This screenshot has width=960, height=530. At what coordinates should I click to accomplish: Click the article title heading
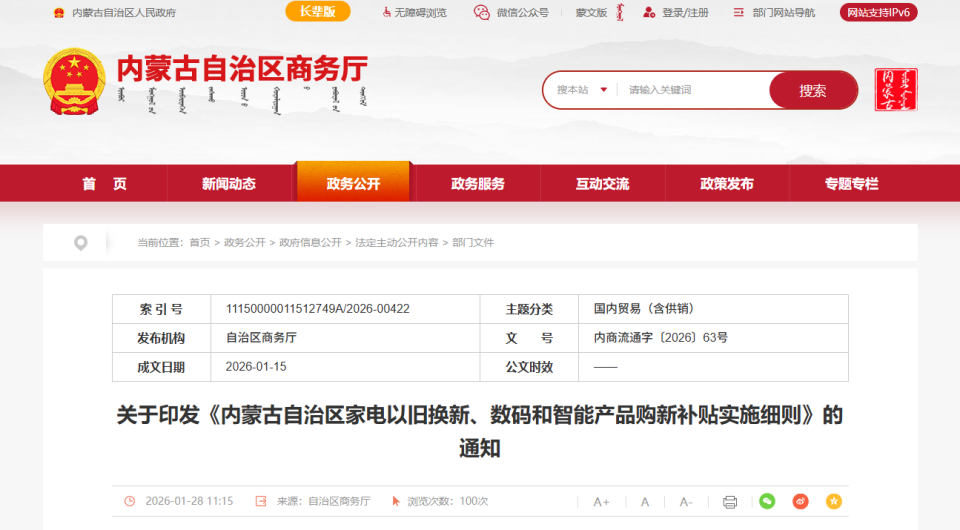[480, 431]
